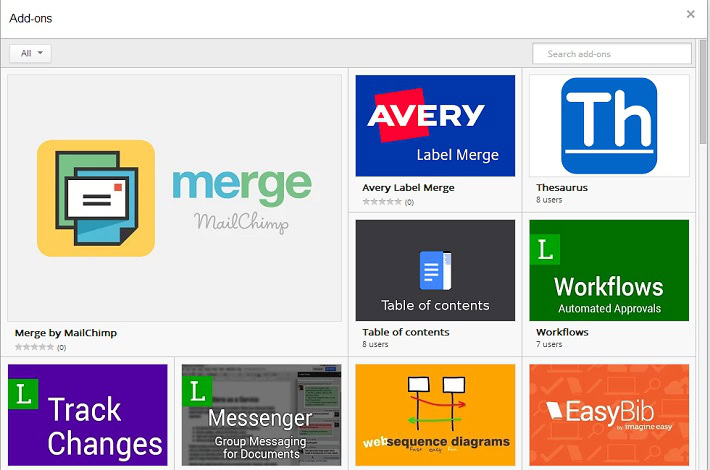The width and height of the screenshot is (710, 470).
Task: Click the '8 users' text under Table of contents
Action: point(375,344)
